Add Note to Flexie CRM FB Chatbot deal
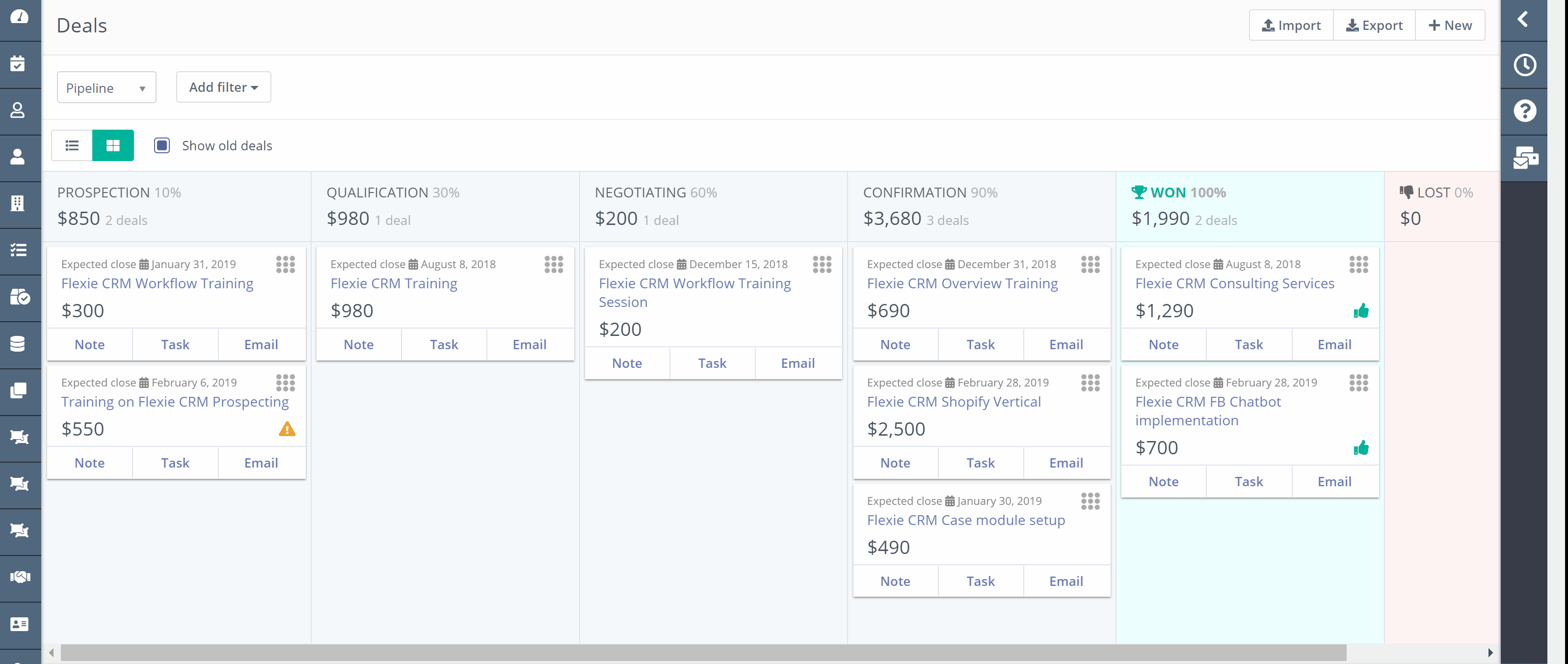Viewport: 1568px width, 664px height. pyautogui.click(x=1163, y=482)
